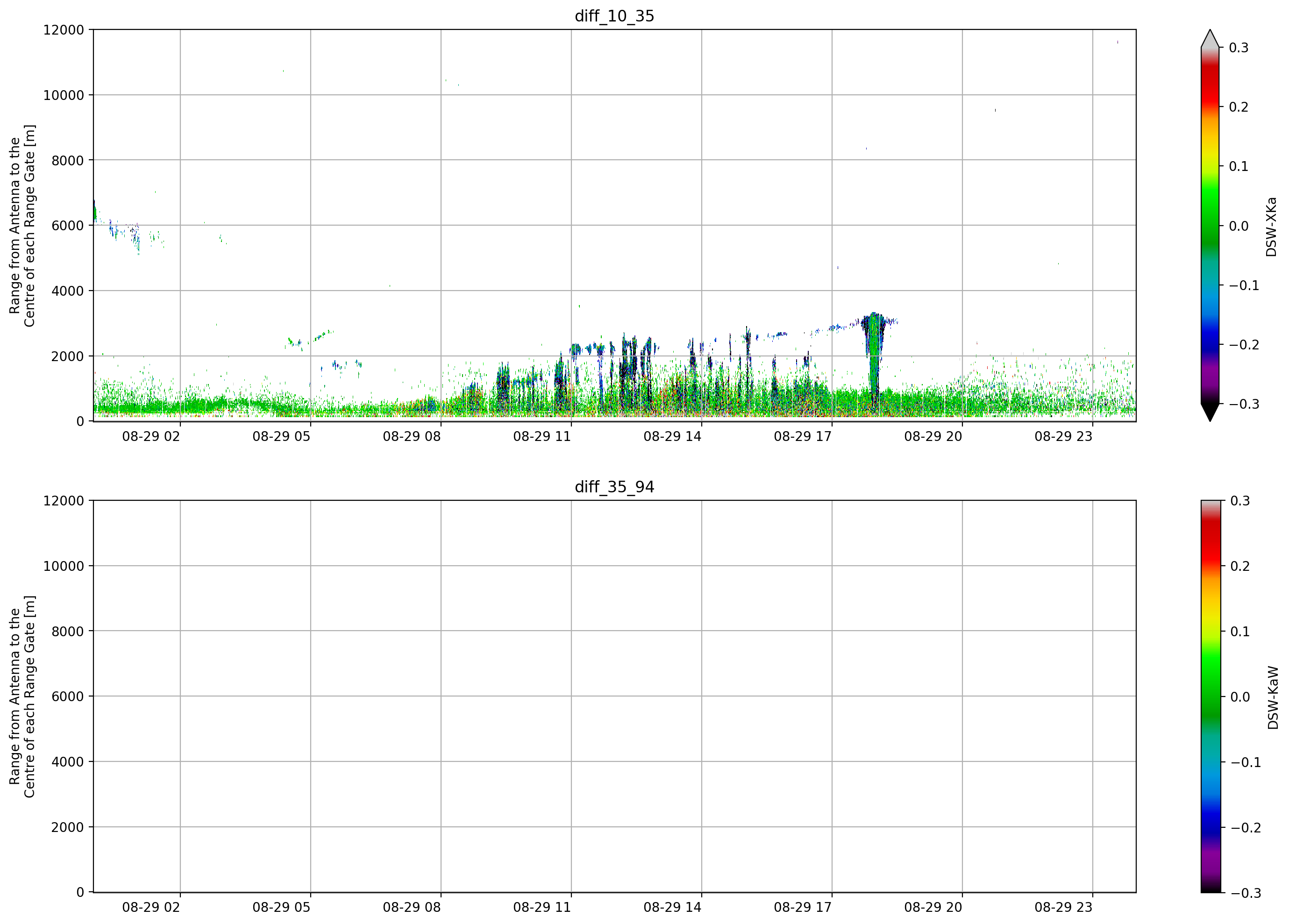Click the DSW-KaW rainbow colorbar
Screen dimensions: 1289x924
click(x=1210, y=696)
